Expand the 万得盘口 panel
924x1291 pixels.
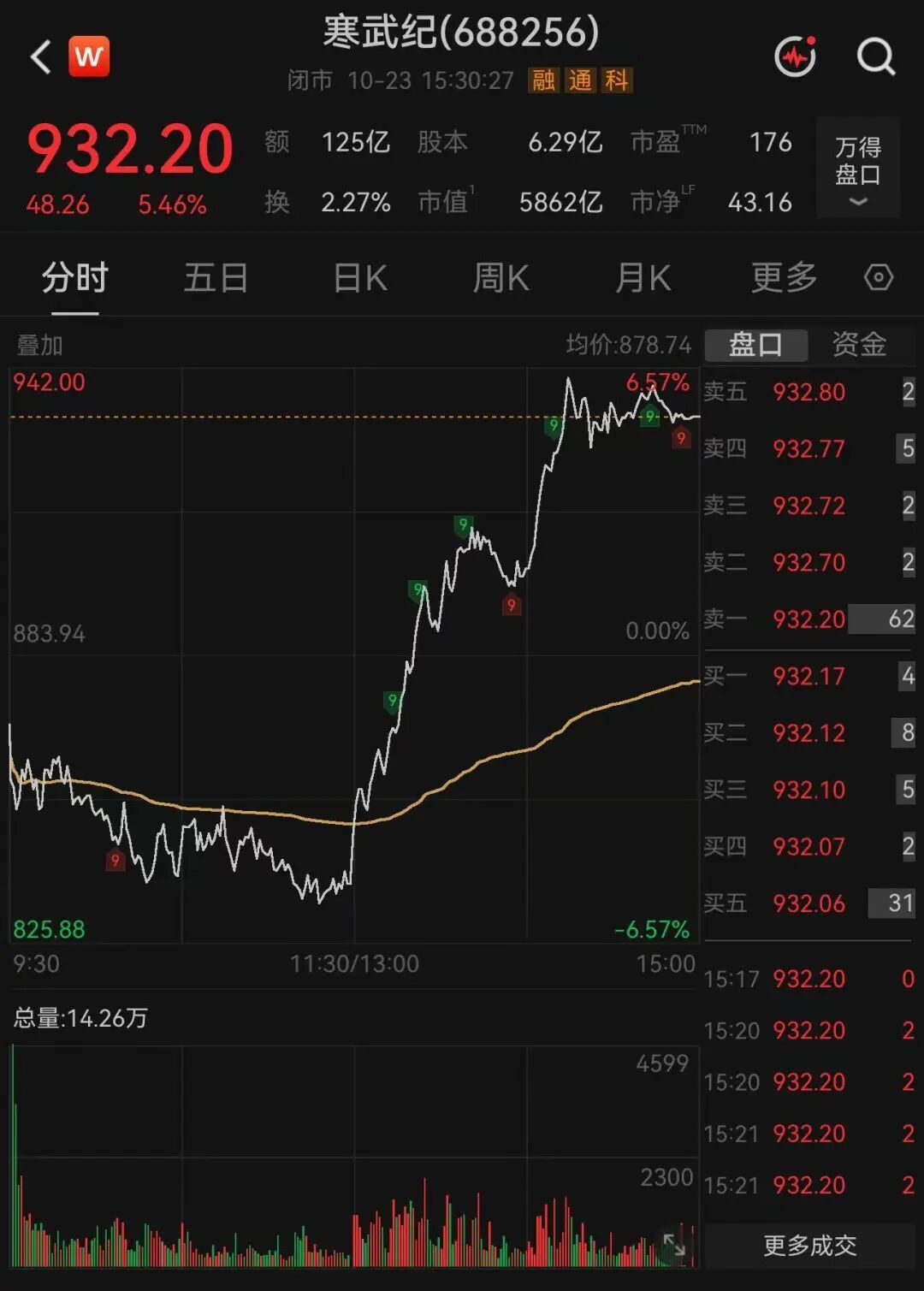pos(857,168)
